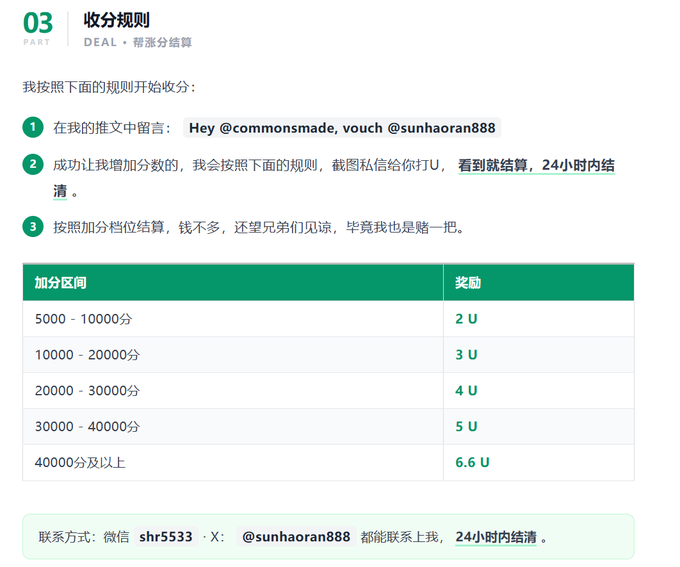Click the "DEAL • 帮涨分结算" subtitle
The height and width of the screenshot is (567, 680).
point(138,43)
